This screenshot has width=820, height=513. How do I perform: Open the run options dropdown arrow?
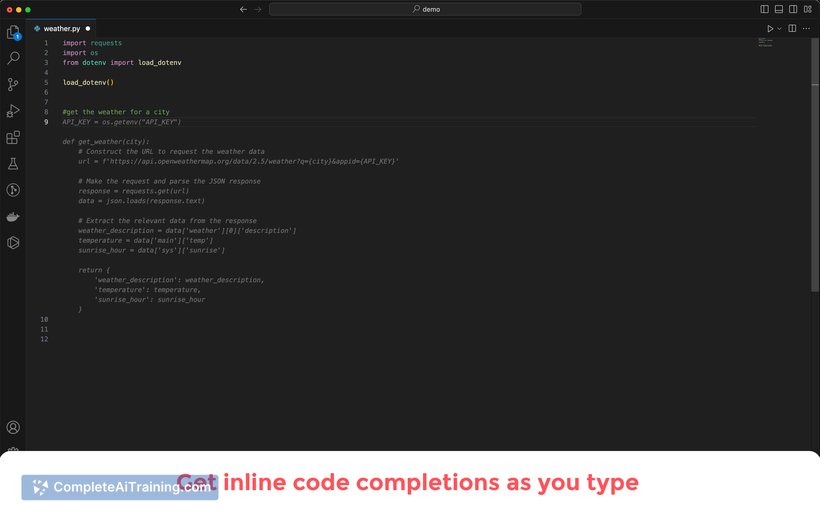(x=779, y=29)
